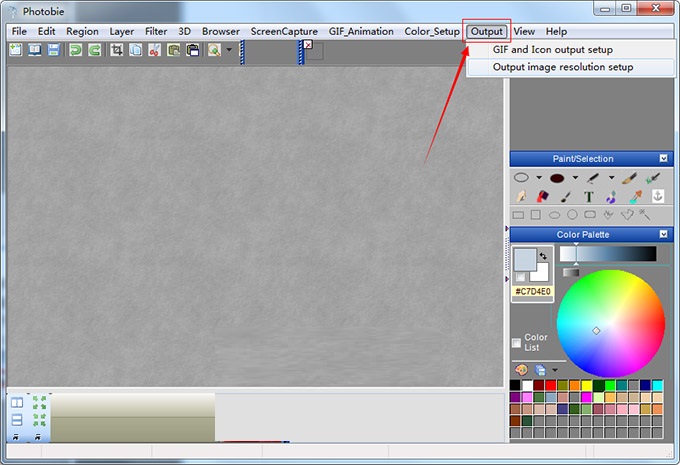Select the red paint bucket fill tool

pyautogui.click(x=543, y=196)
